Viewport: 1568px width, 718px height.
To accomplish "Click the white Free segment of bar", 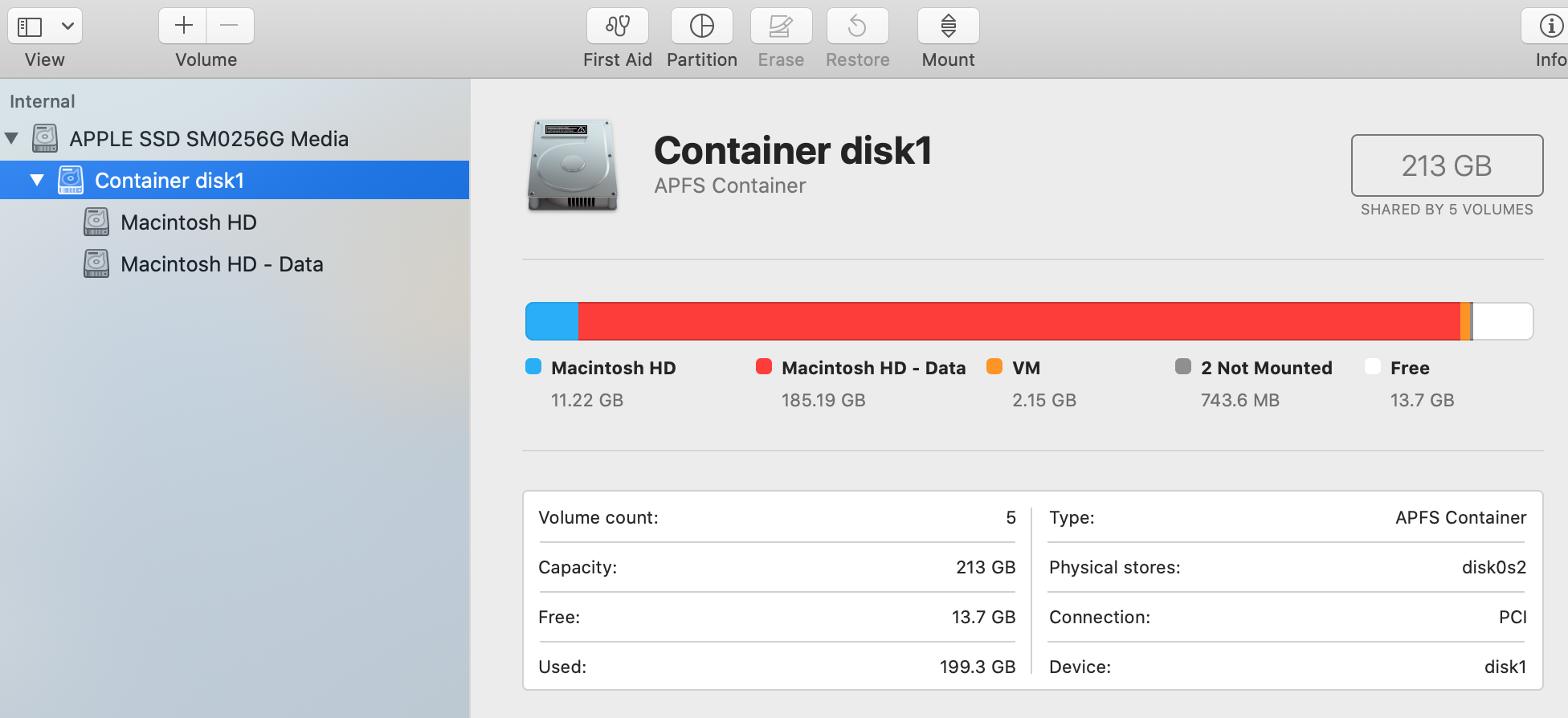I will 1502,321.
